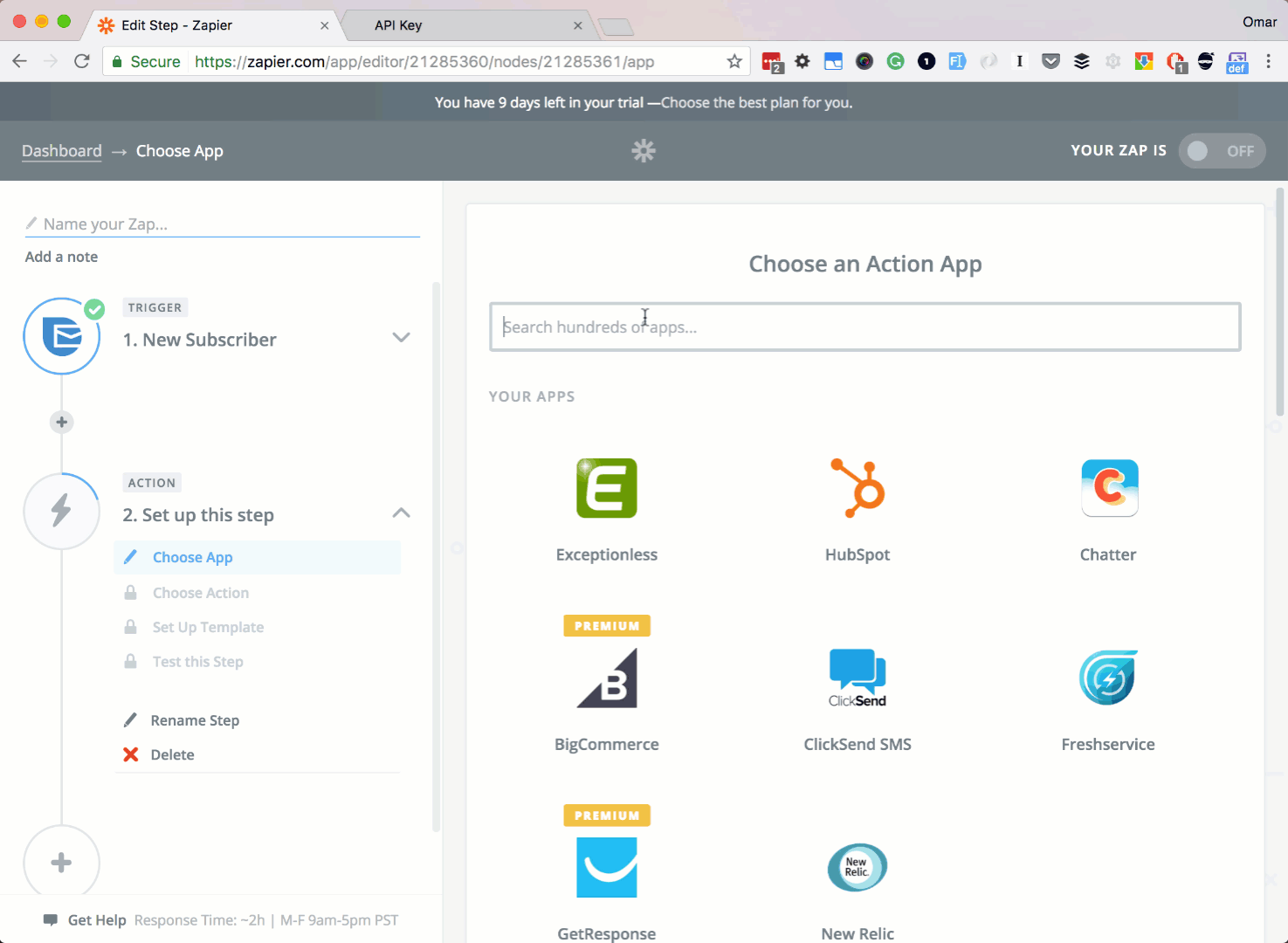Click the Get Help label
Viewport: 1288px width, 943px height.
(x=97, y=920)
